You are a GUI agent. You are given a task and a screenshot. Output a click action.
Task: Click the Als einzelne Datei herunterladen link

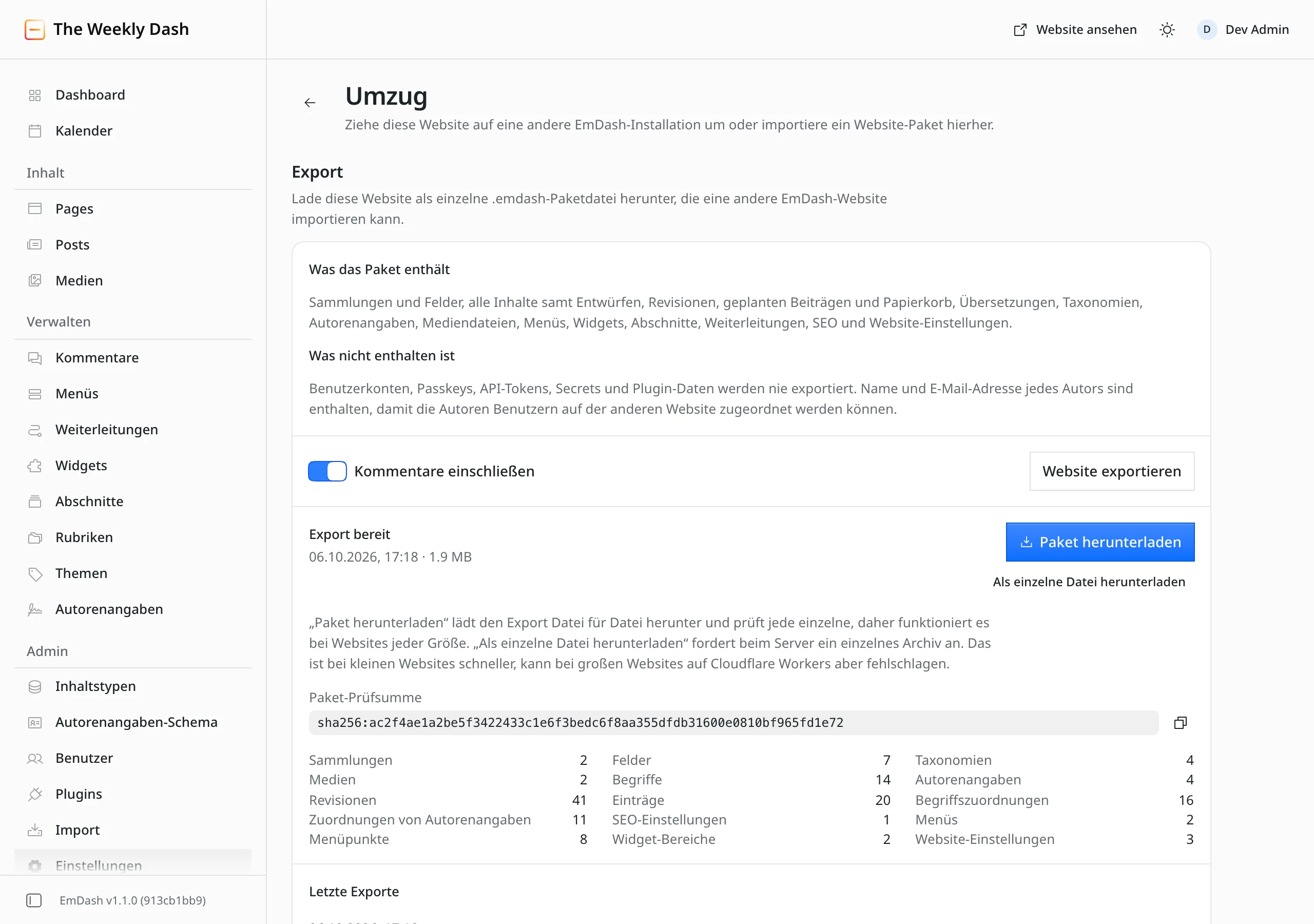coord(1089,582)
